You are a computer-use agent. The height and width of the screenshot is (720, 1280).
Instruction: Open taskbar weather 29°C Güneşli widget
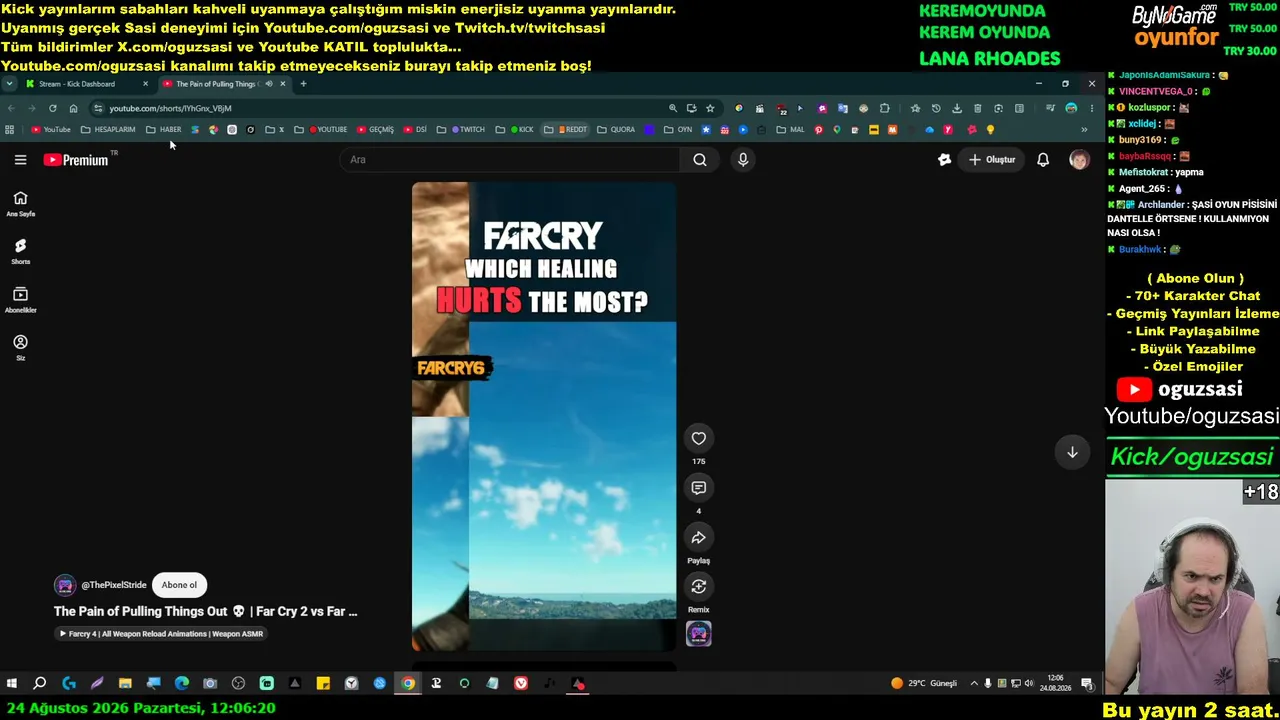click(924, 684)
